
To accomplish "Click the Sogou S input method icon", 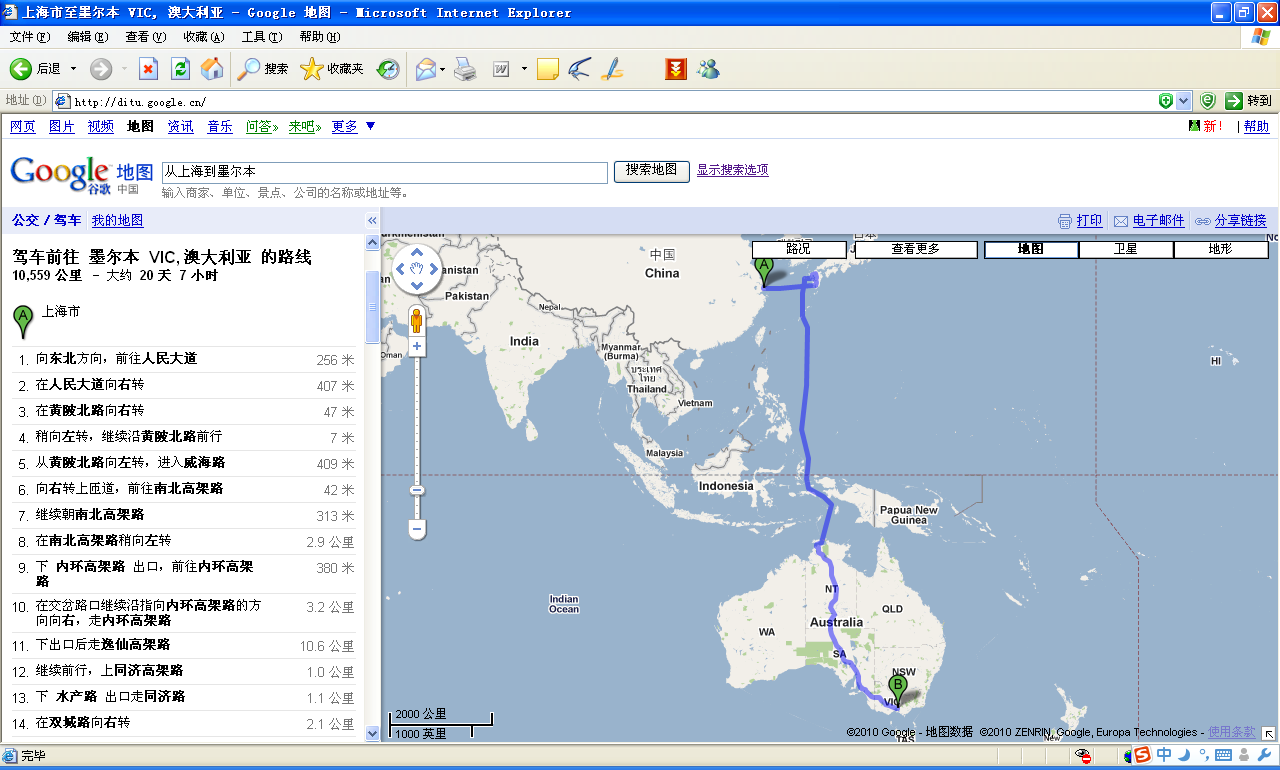I will tap(1142, 755).
